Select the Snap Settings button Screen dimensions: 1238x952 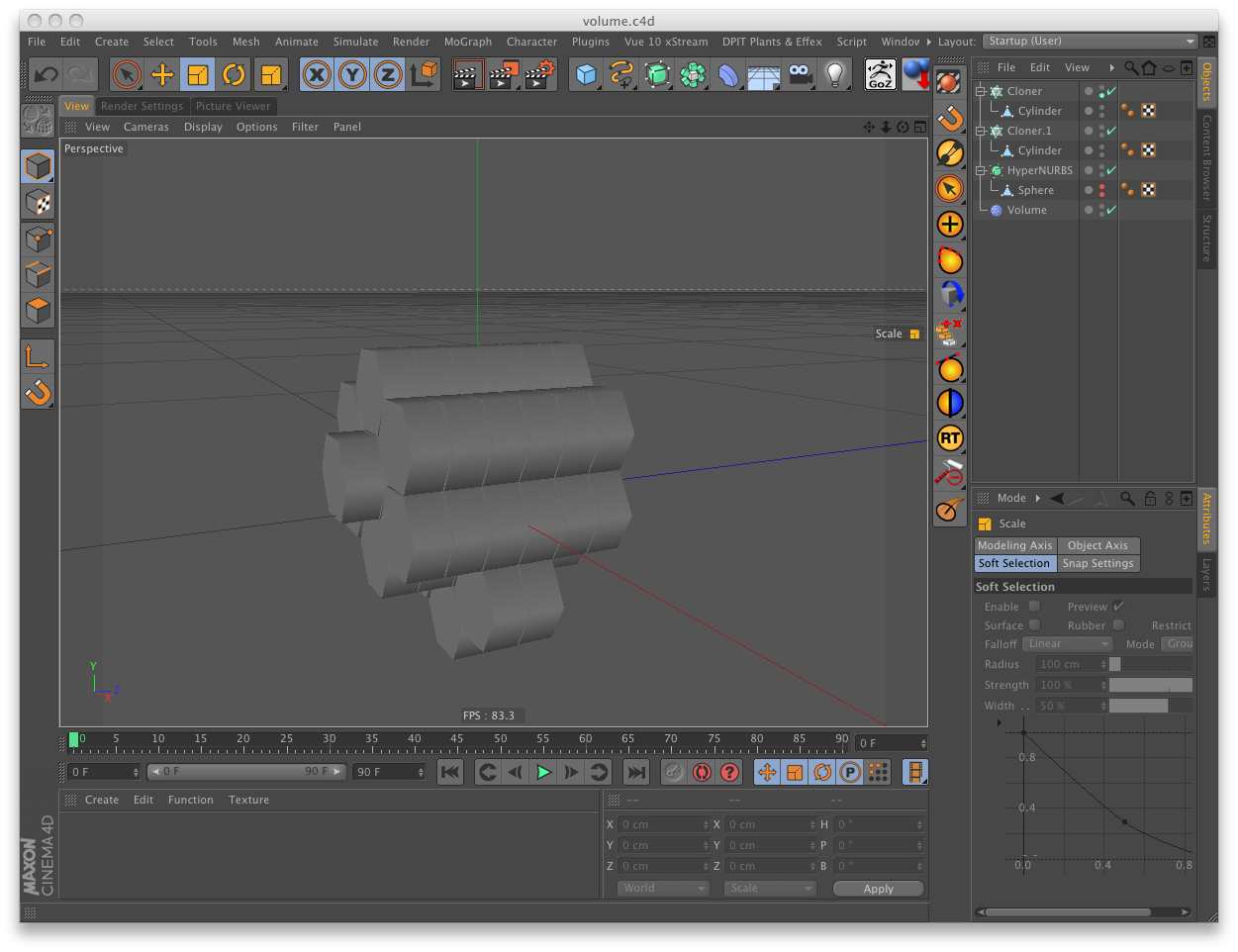pyautogui.click(x=1098, y=563)
